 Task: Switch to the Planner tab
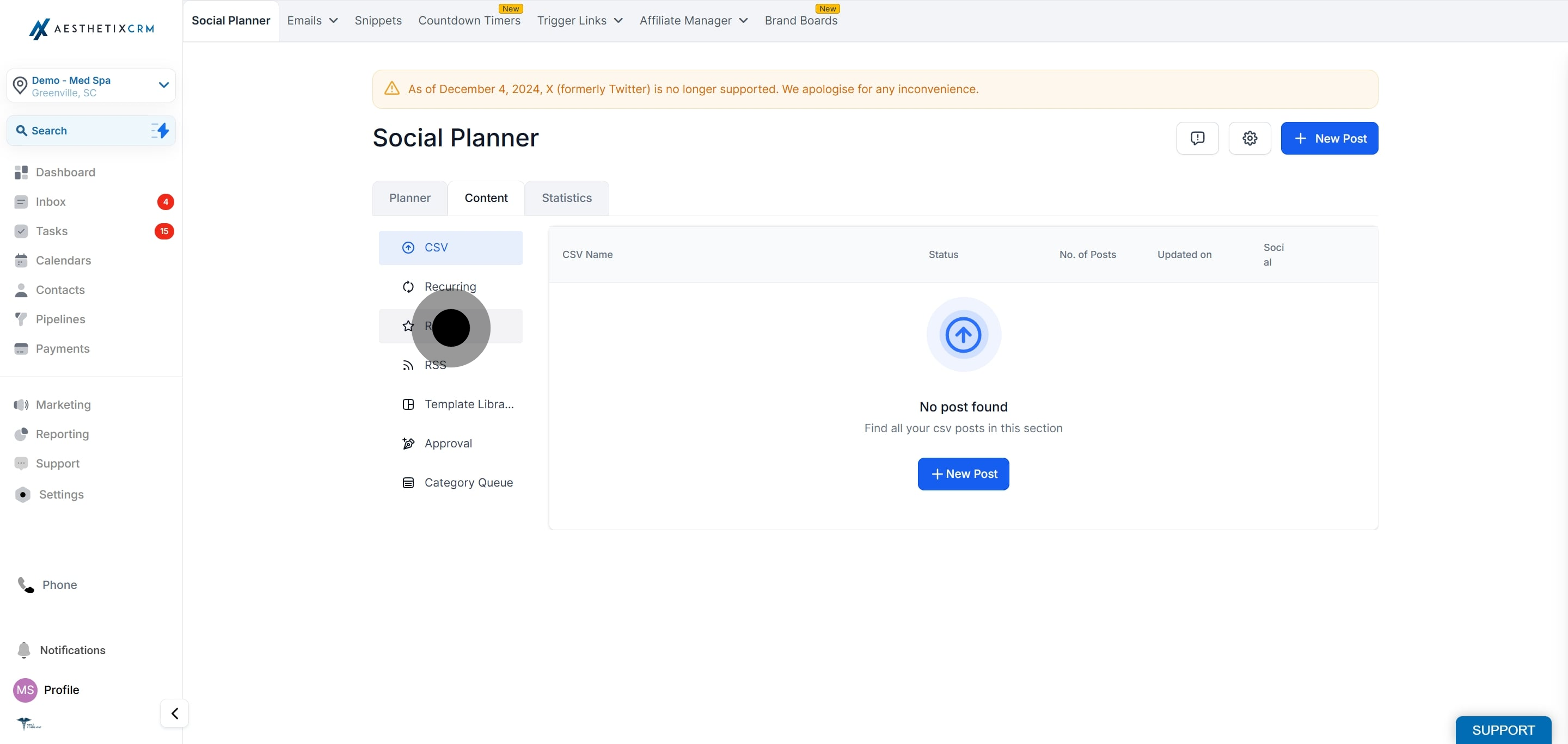[409, 198]
